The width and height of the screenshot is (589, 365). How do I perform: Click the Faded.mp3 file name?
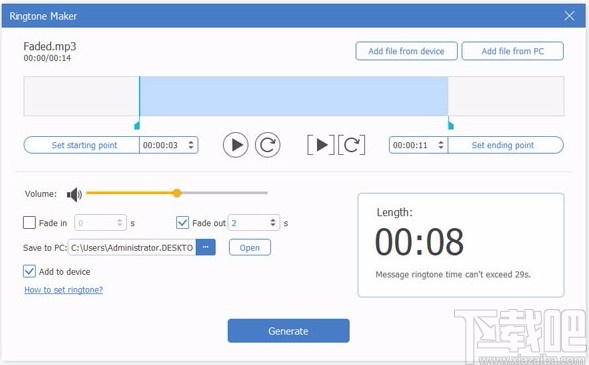[x=50, y=47]
